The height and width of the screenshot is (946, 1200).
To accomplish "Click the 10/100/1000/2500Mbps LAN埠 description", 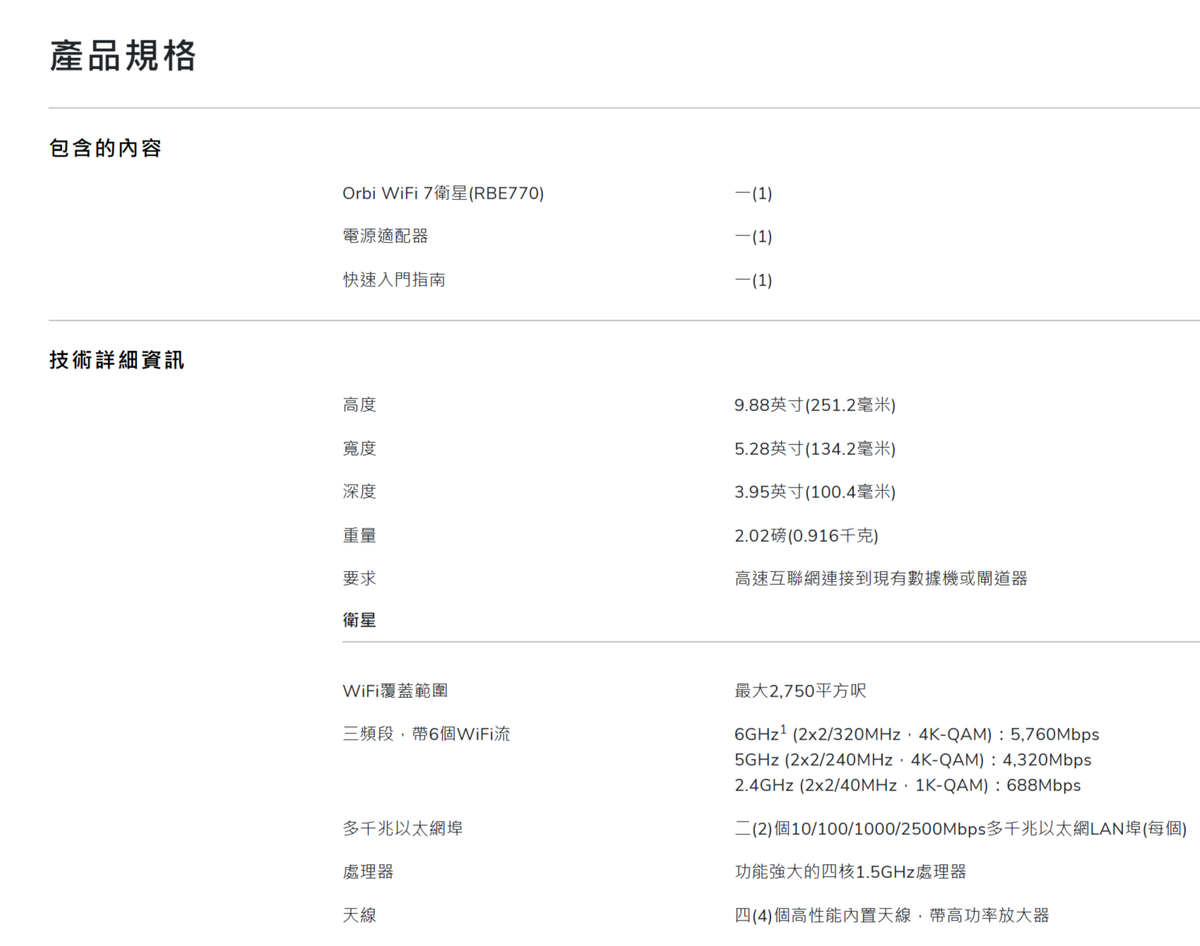I will click(961, 828).
